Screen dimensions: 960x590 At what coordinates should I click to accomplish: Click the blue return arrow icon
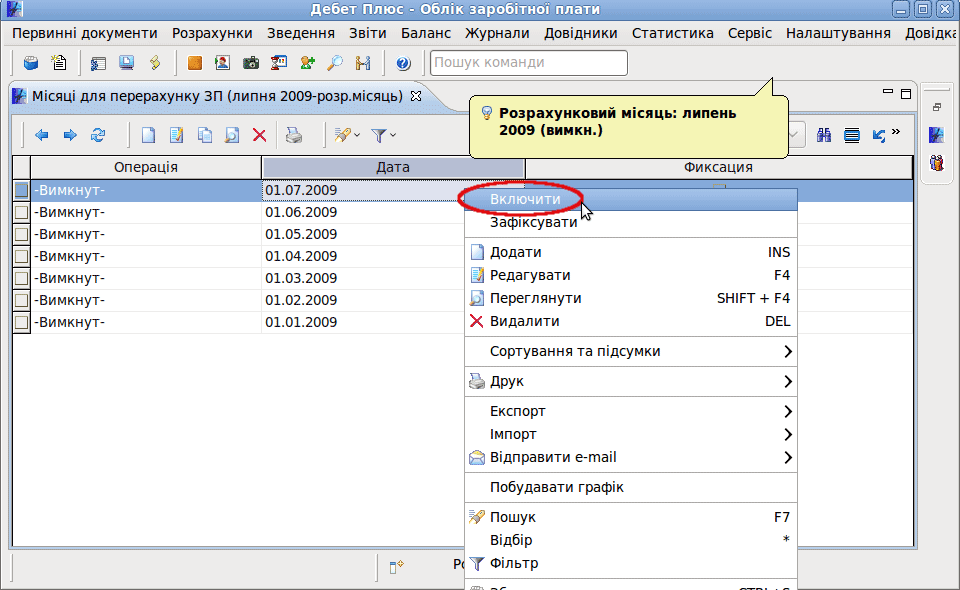pyautogui.click(x=879, y=135)
